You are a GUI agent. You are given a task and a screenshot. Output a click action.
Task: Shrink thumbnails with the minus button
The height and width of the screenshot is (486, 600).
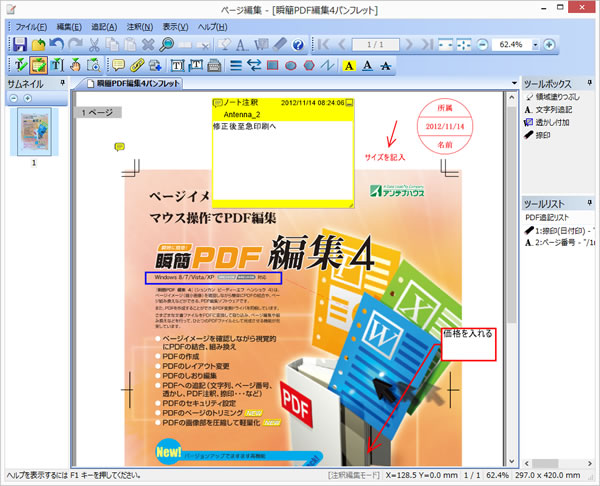point(13,98)
